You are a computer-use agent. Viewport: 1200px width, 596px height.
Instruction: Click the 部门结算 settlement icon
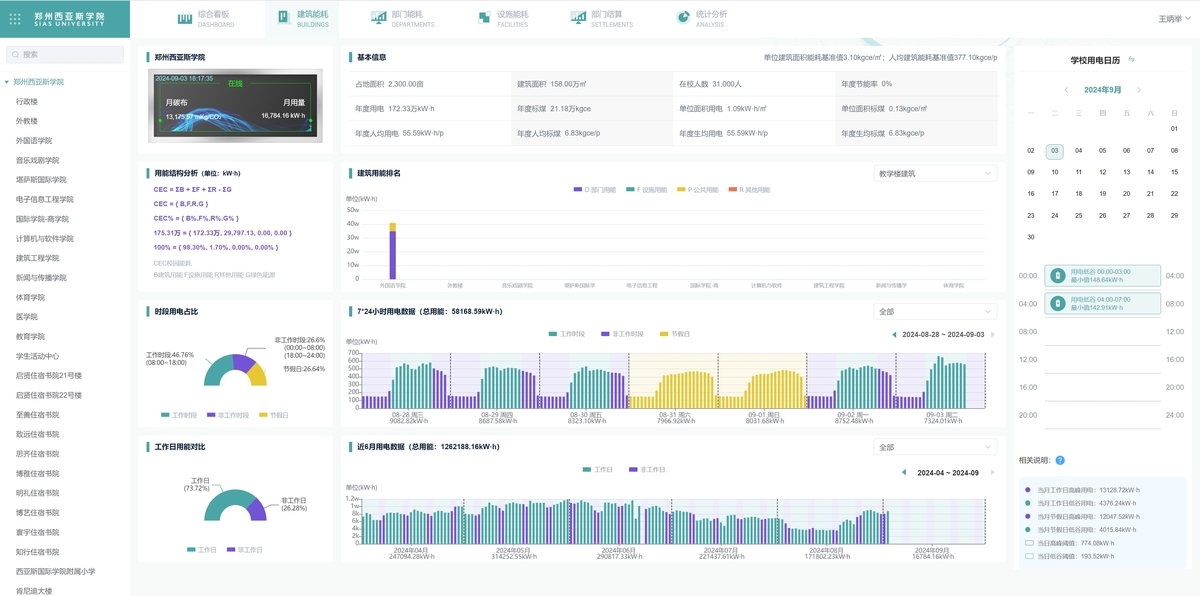[578, 18]
